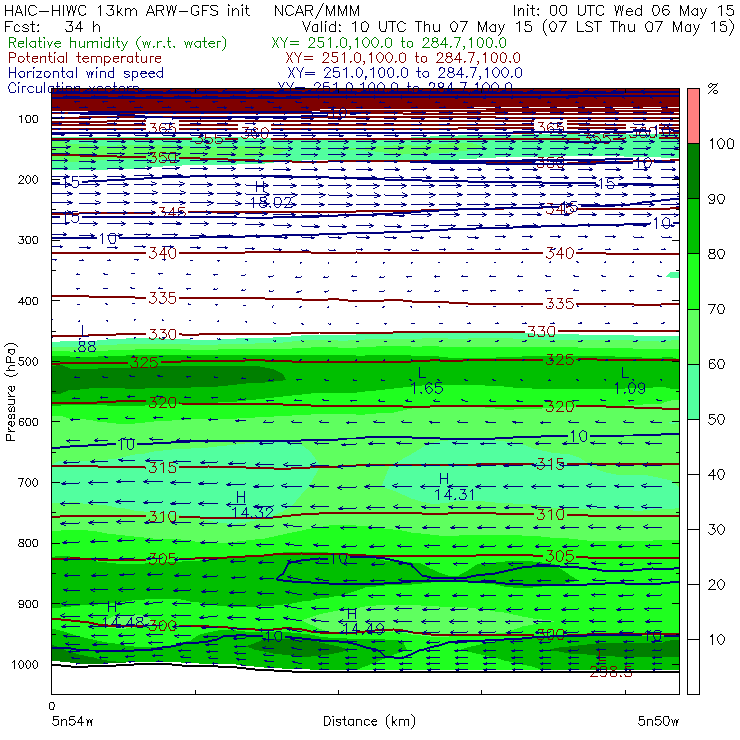Click the plot title 'HAIC-HIWC 13km ARW-GFS init'

(x=126, y=10)
